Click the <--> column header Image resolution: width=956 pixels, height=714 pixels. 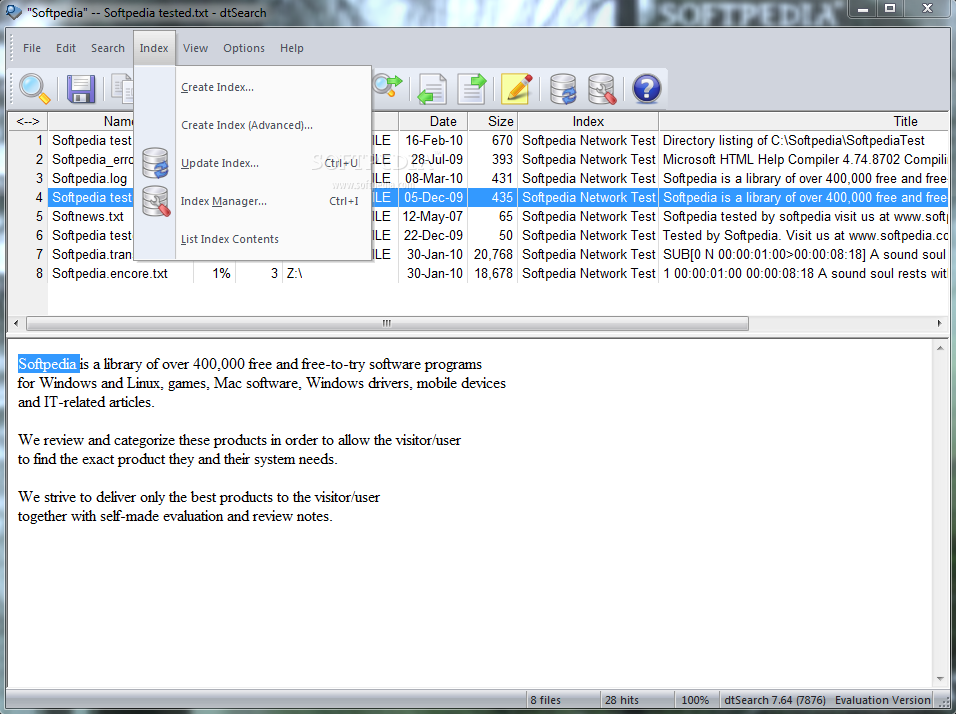point(28,121)
